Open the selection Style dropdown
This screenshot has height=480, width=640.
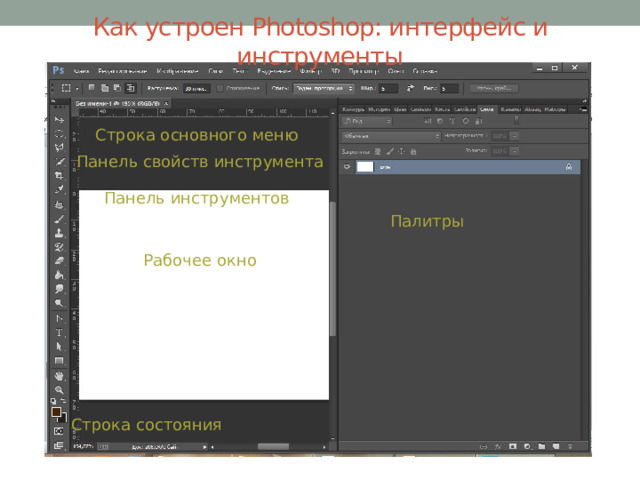click(323, 88)
